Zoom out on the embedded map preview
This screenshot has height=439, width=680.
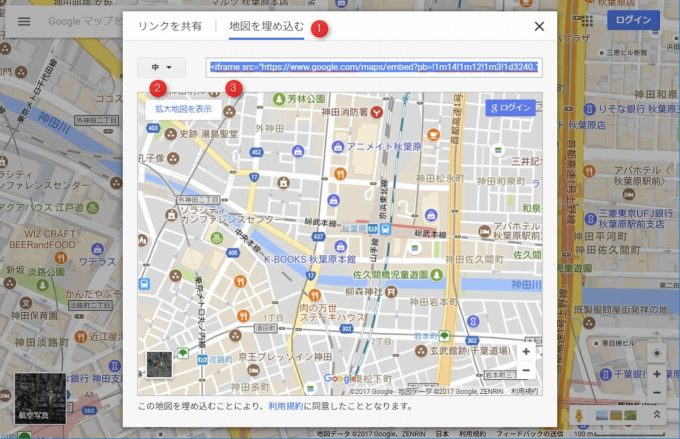click(526, 371)
